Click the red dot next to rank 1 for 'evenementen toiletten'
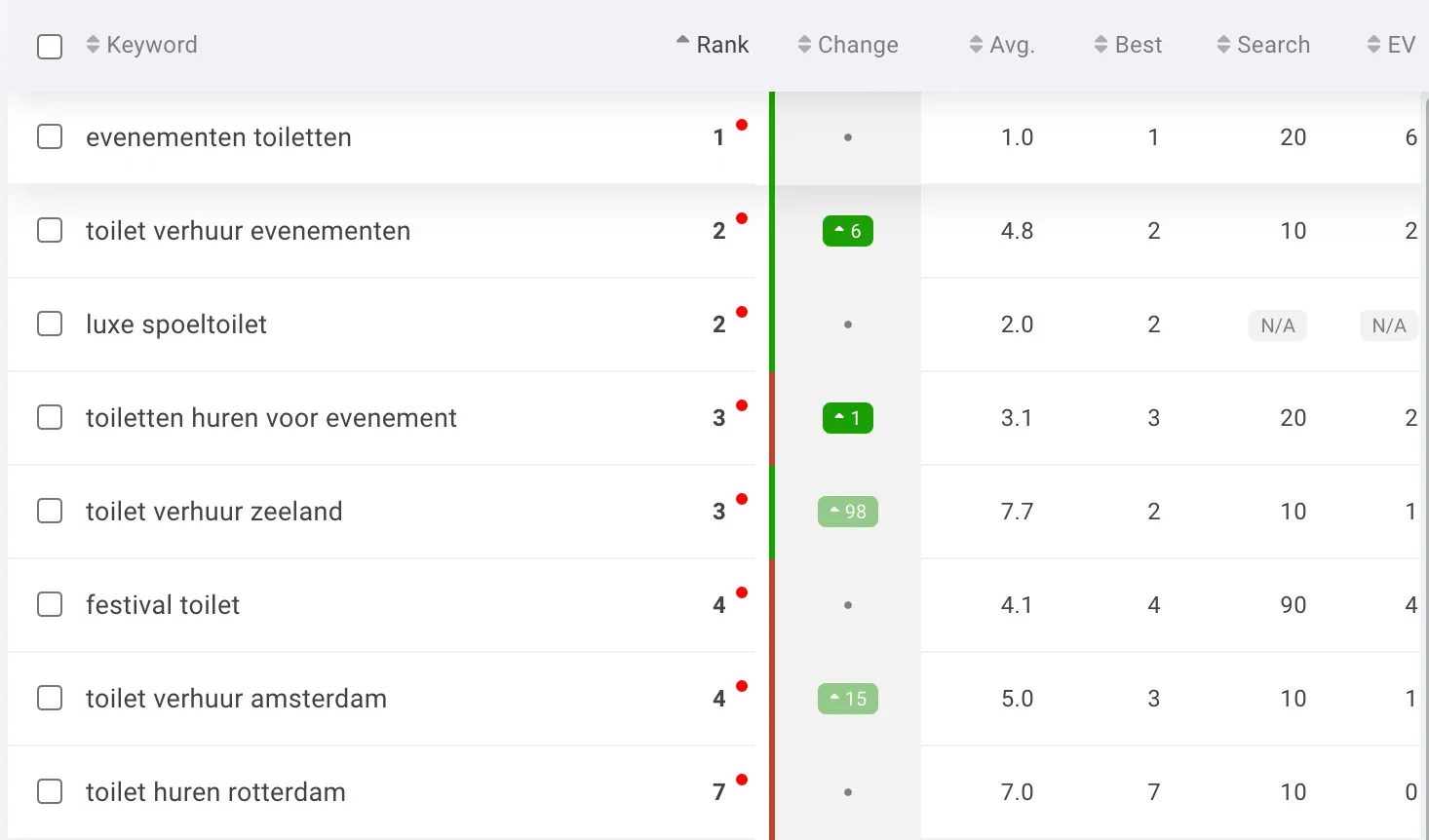This screenshot has width=1429, height=840. 744,124
